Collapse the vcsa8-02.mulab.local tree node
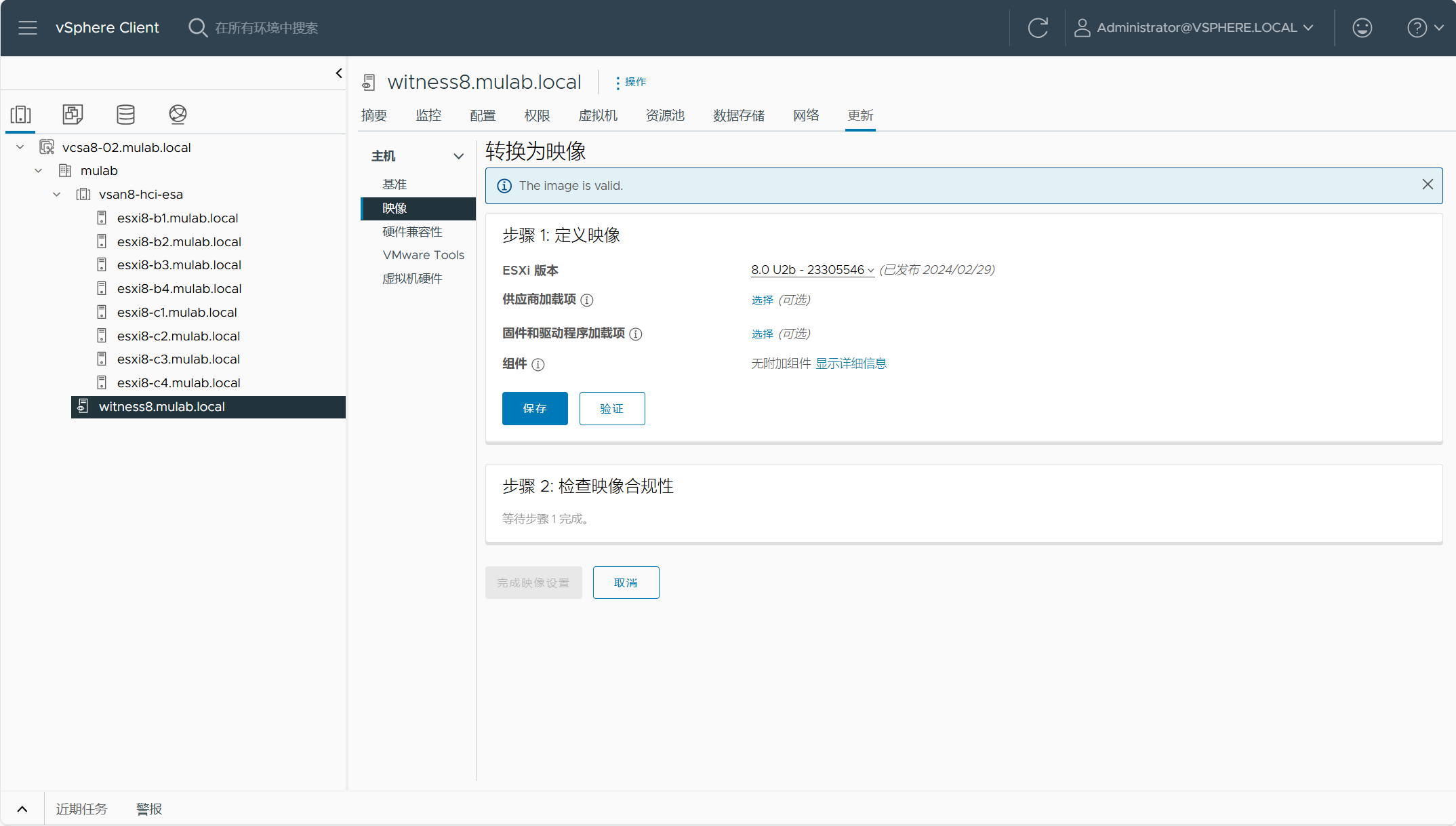This screenshot has height=826, width=1456. point(20,147)
